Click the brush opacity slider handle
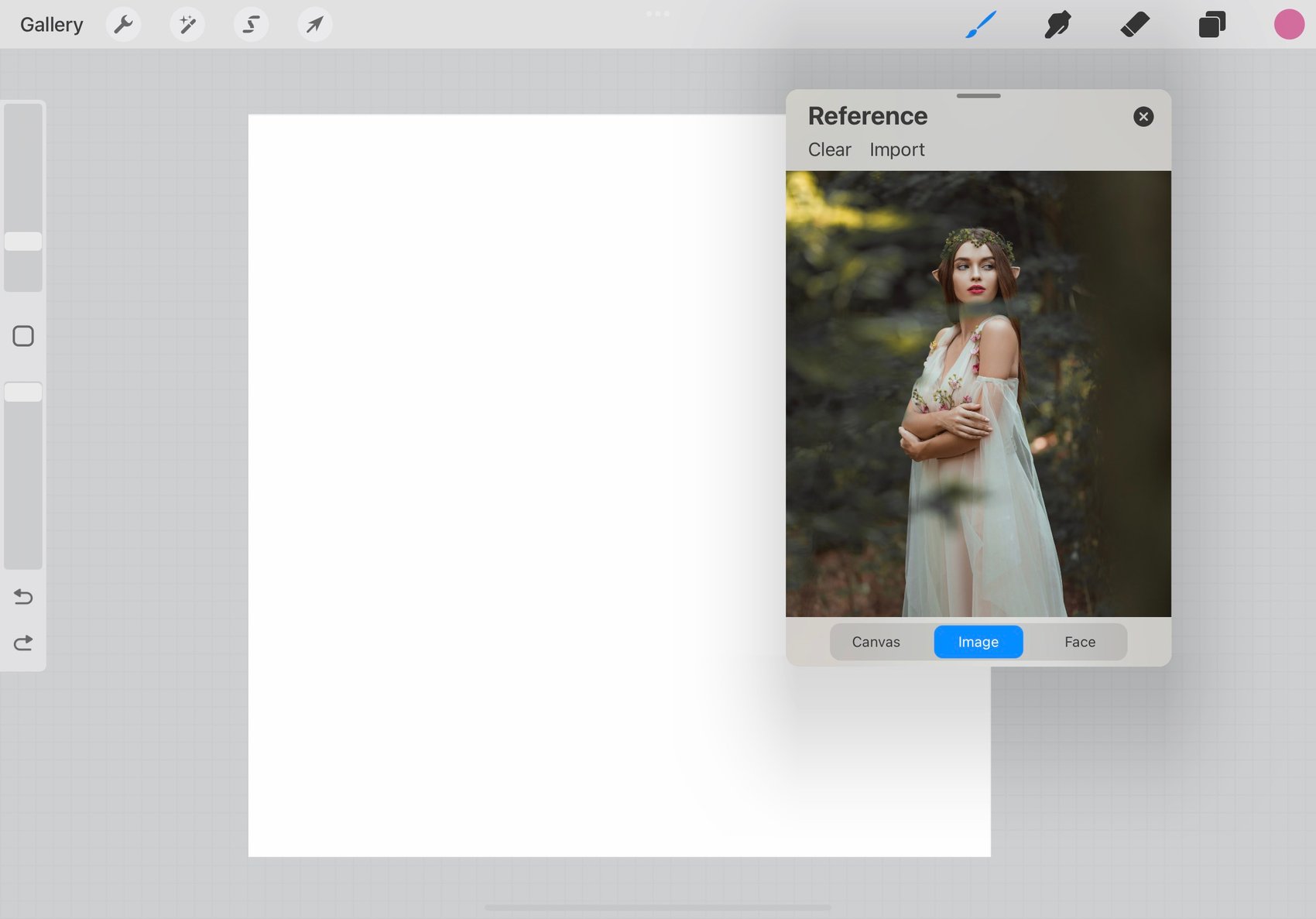 [23, 392]
